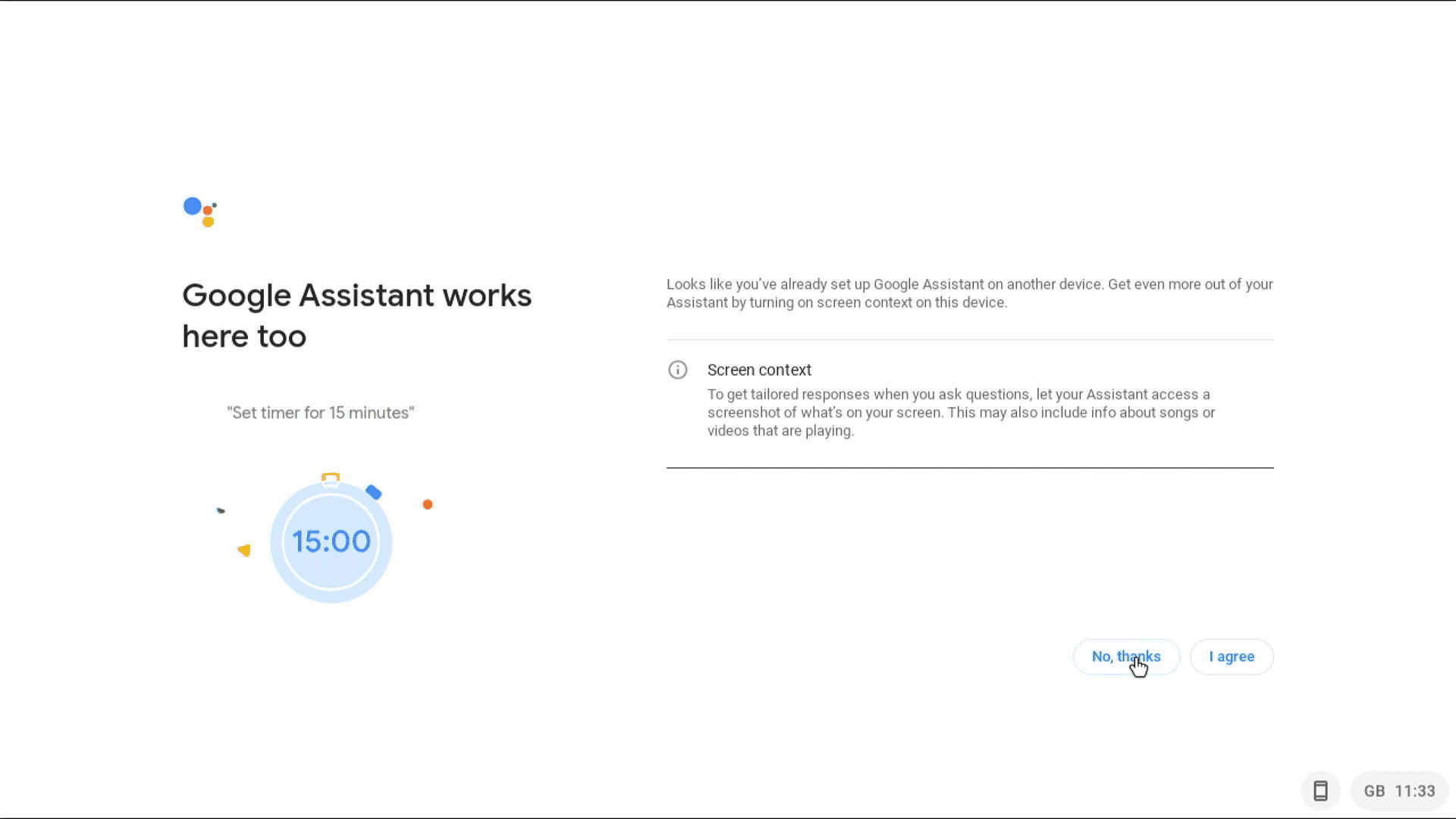Click the device/tablet icon in taskbar
1456x819 pixels.
point(1320,791)
